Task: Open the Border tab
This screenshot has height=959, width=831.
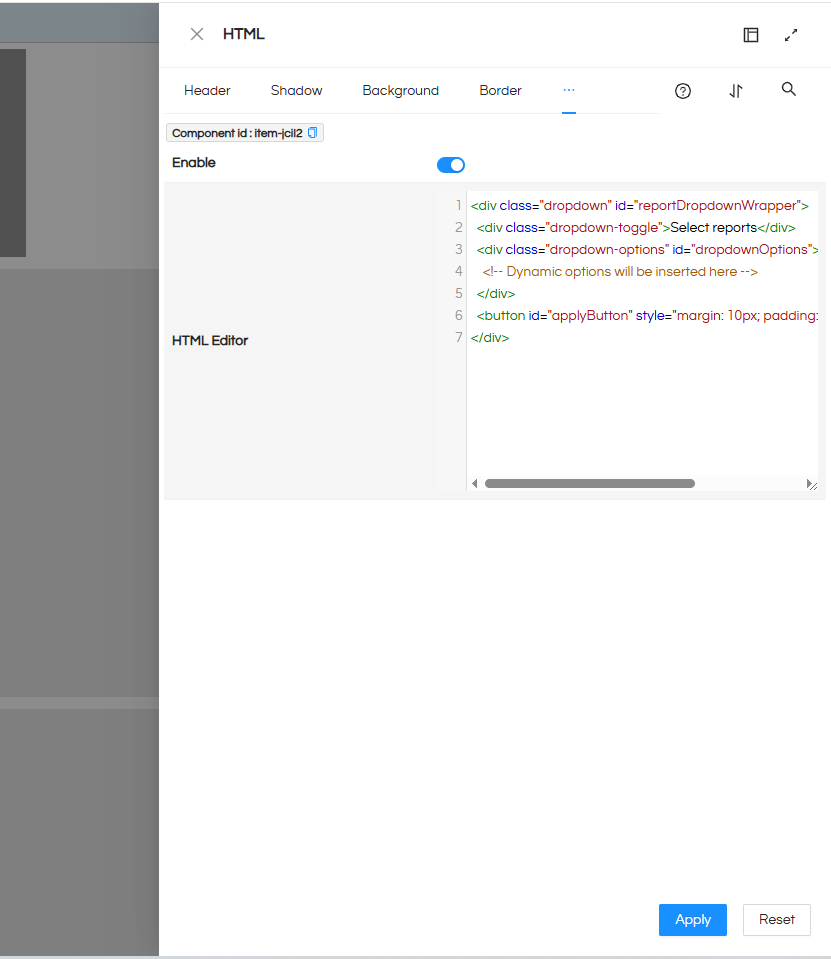Action: pyautogui.click(x=500, y=91)
